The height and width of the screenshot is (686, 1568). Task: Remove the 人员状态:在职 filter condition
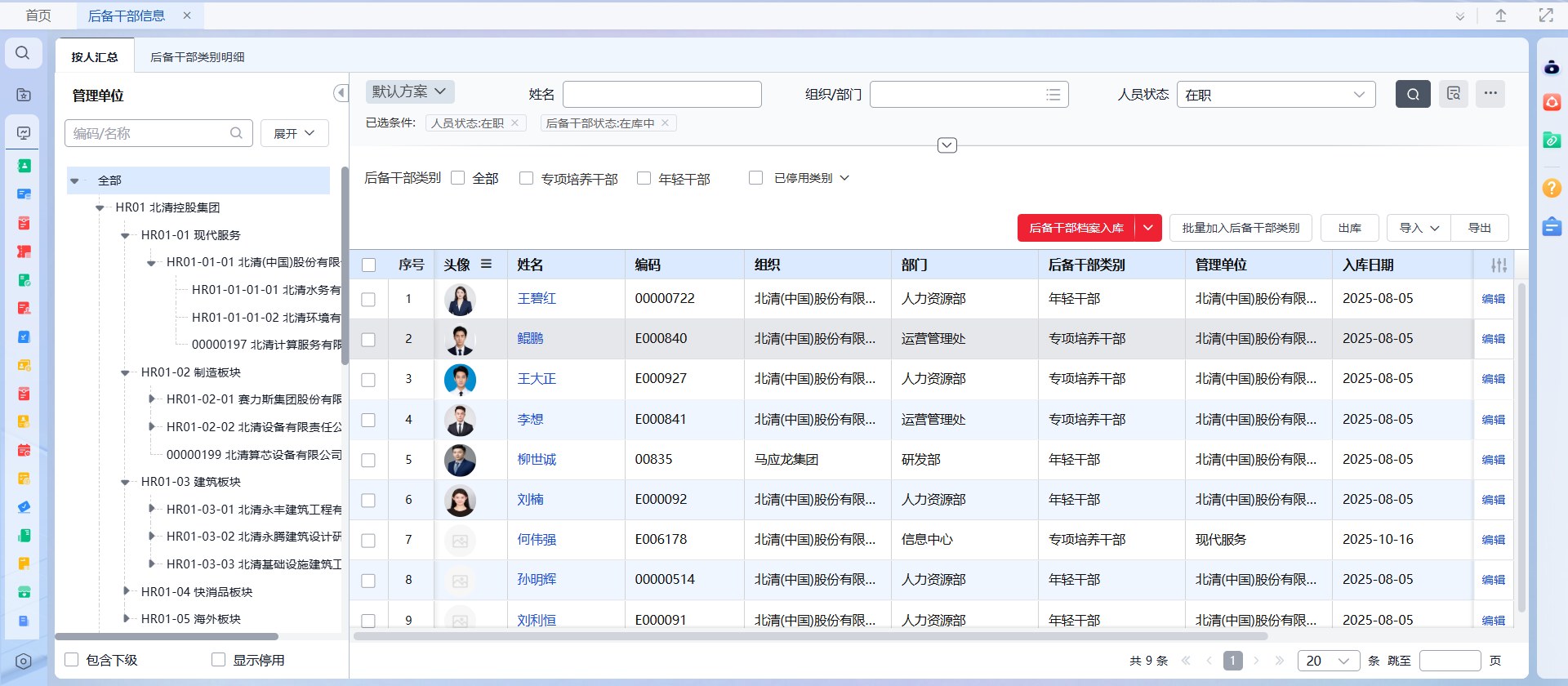click(x=514, y=123)
